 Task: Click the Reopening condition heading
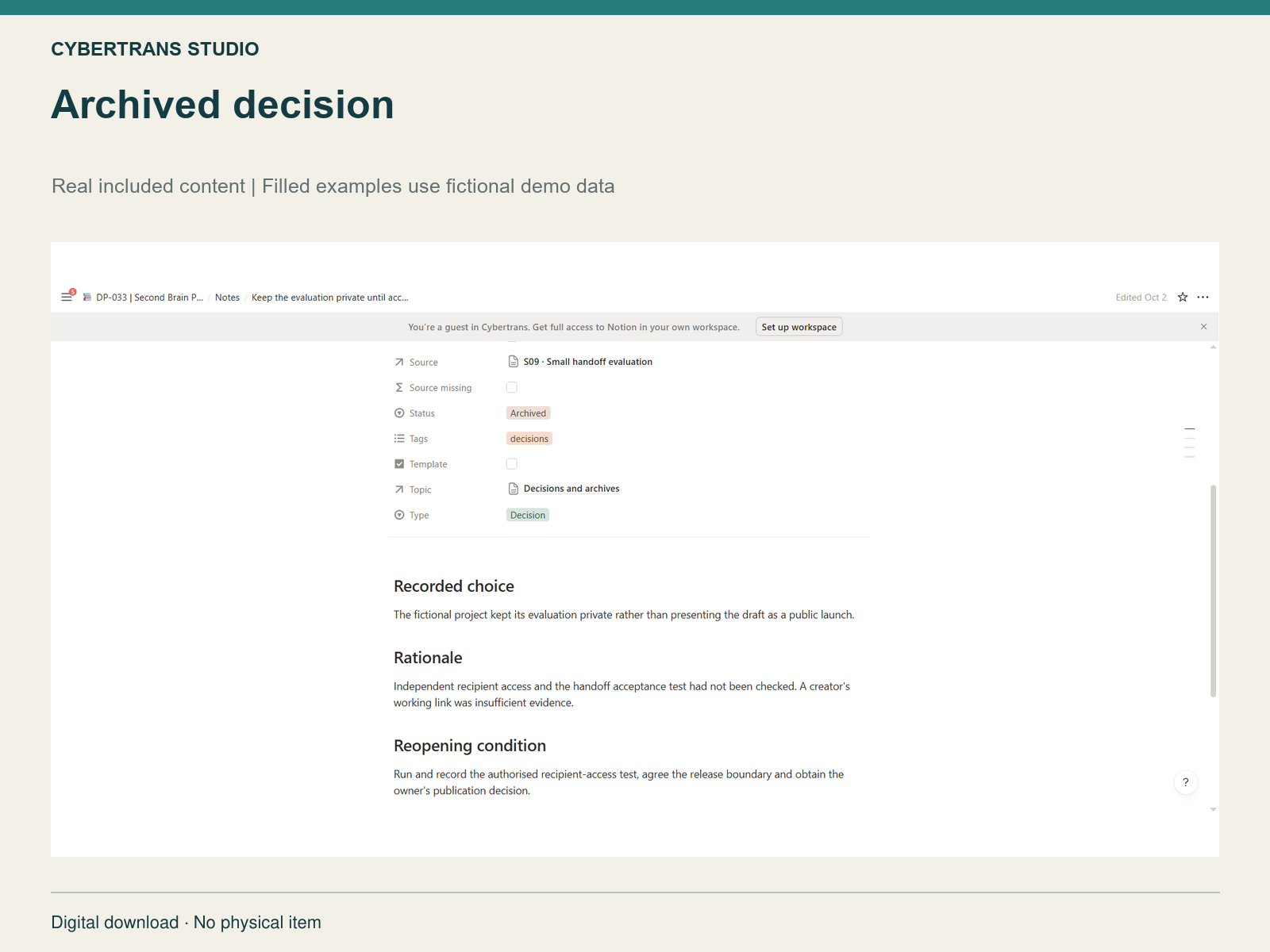click(470, 746)
